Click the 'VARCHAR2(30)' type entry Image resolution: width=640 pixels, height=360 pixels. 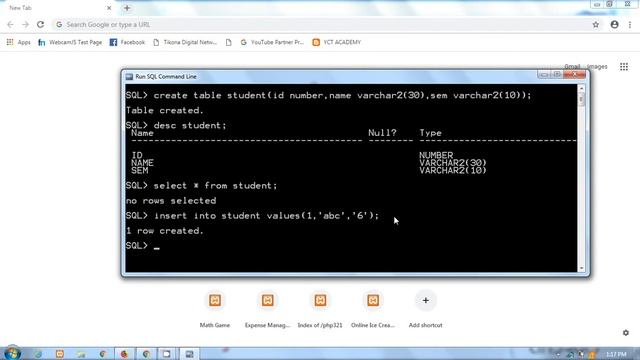(x=453, y=163)
